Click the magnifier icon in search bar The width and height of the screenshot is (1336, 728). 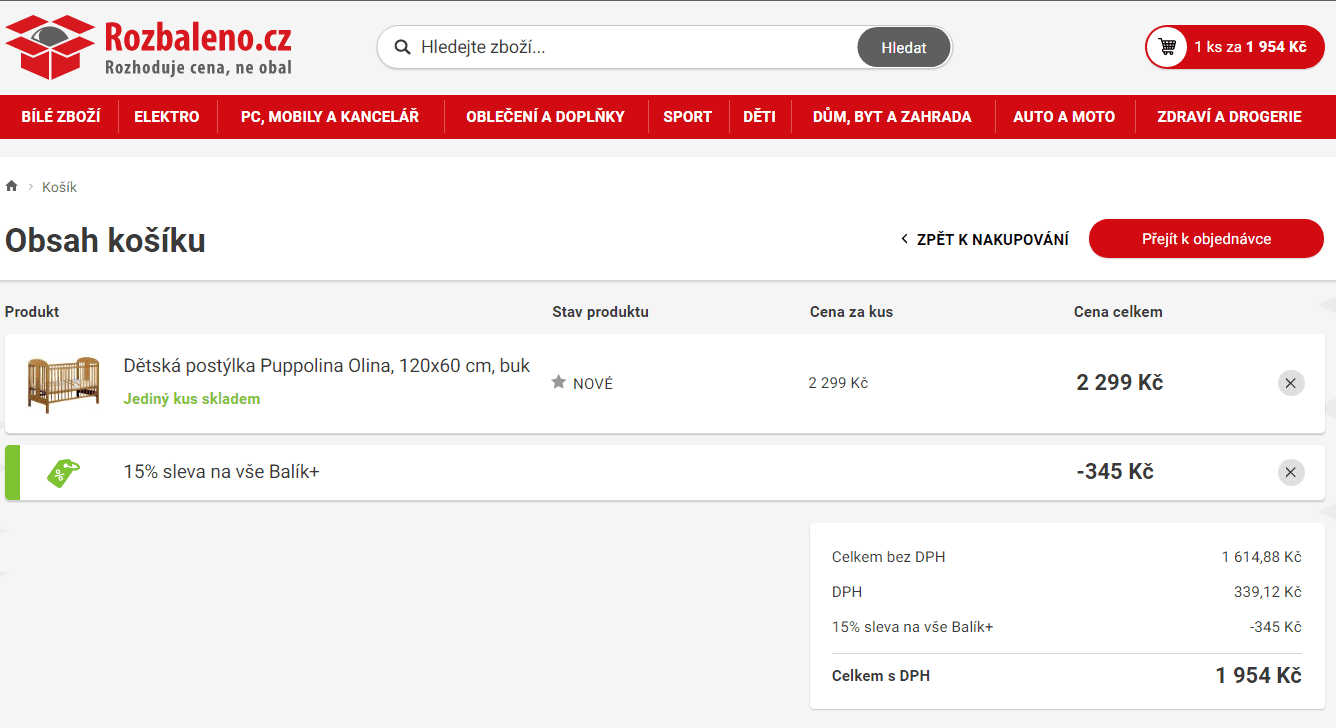click(x=403, y=47)
